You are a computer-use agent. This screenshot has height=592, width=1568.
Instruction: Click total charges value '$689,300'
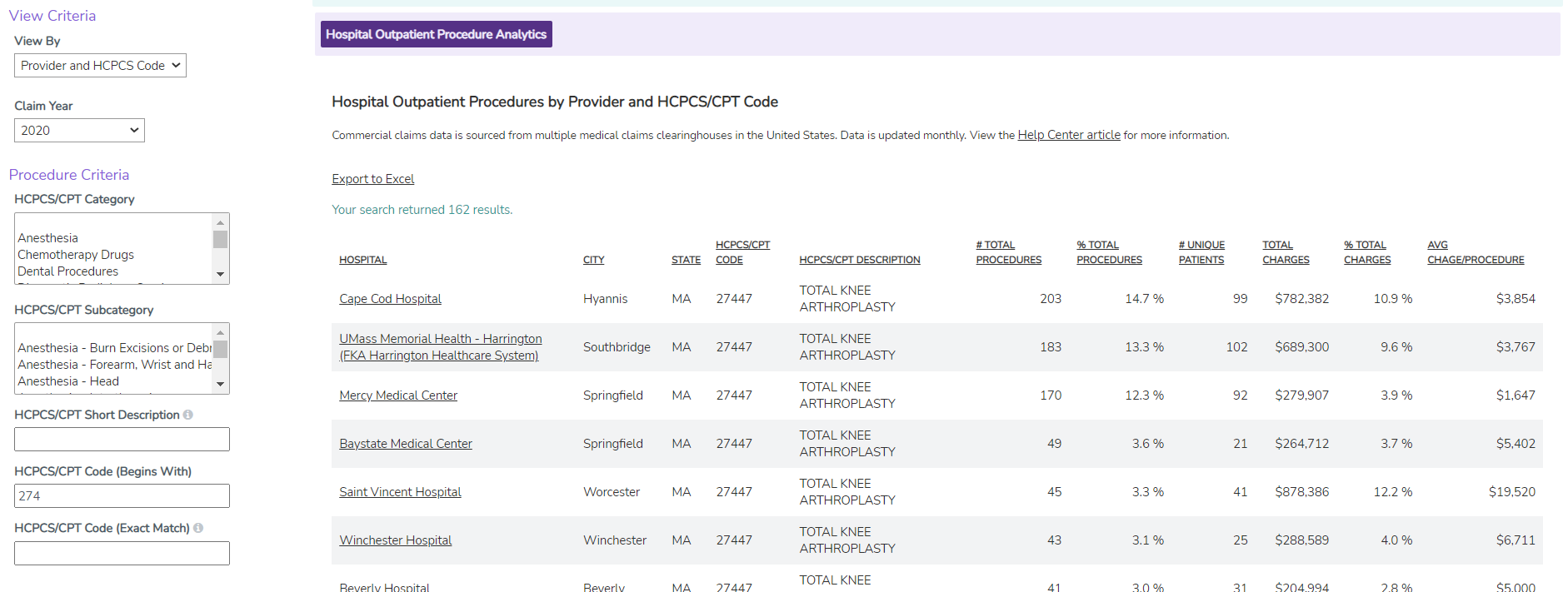[1302, 347]
